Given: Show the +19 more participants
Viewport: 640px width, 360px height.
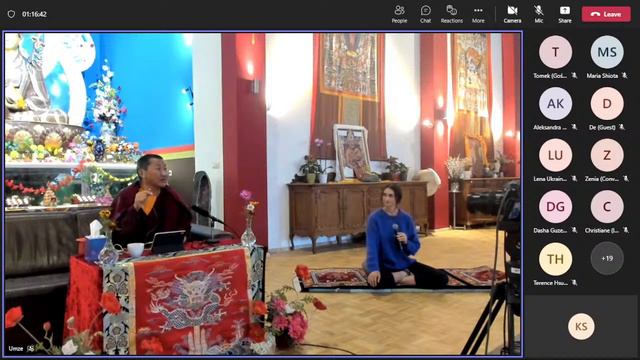Looking at the screenshot, I should [x=607, y=258].
